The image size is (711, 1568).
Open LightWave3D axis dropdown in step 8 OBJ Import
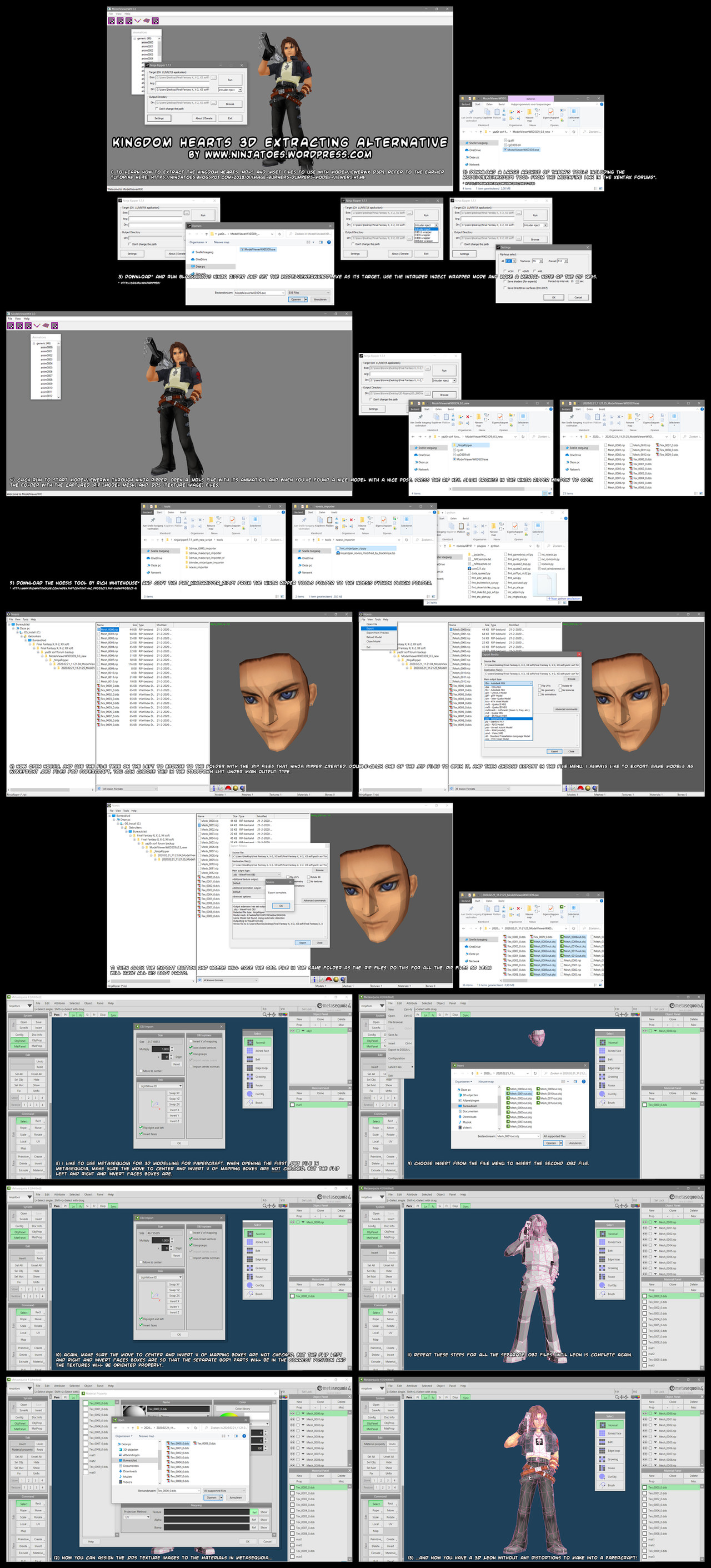pos(161,1086)
